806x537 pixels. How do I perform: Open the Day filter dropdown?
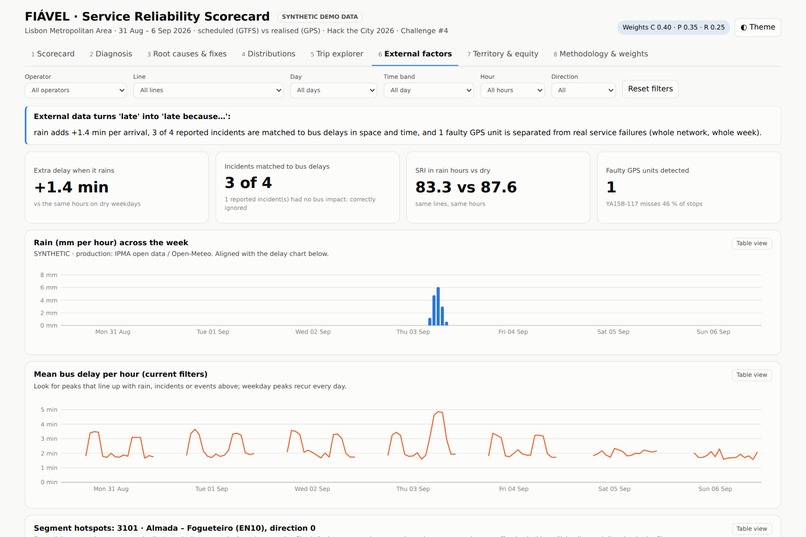click(x=334, y=90)
